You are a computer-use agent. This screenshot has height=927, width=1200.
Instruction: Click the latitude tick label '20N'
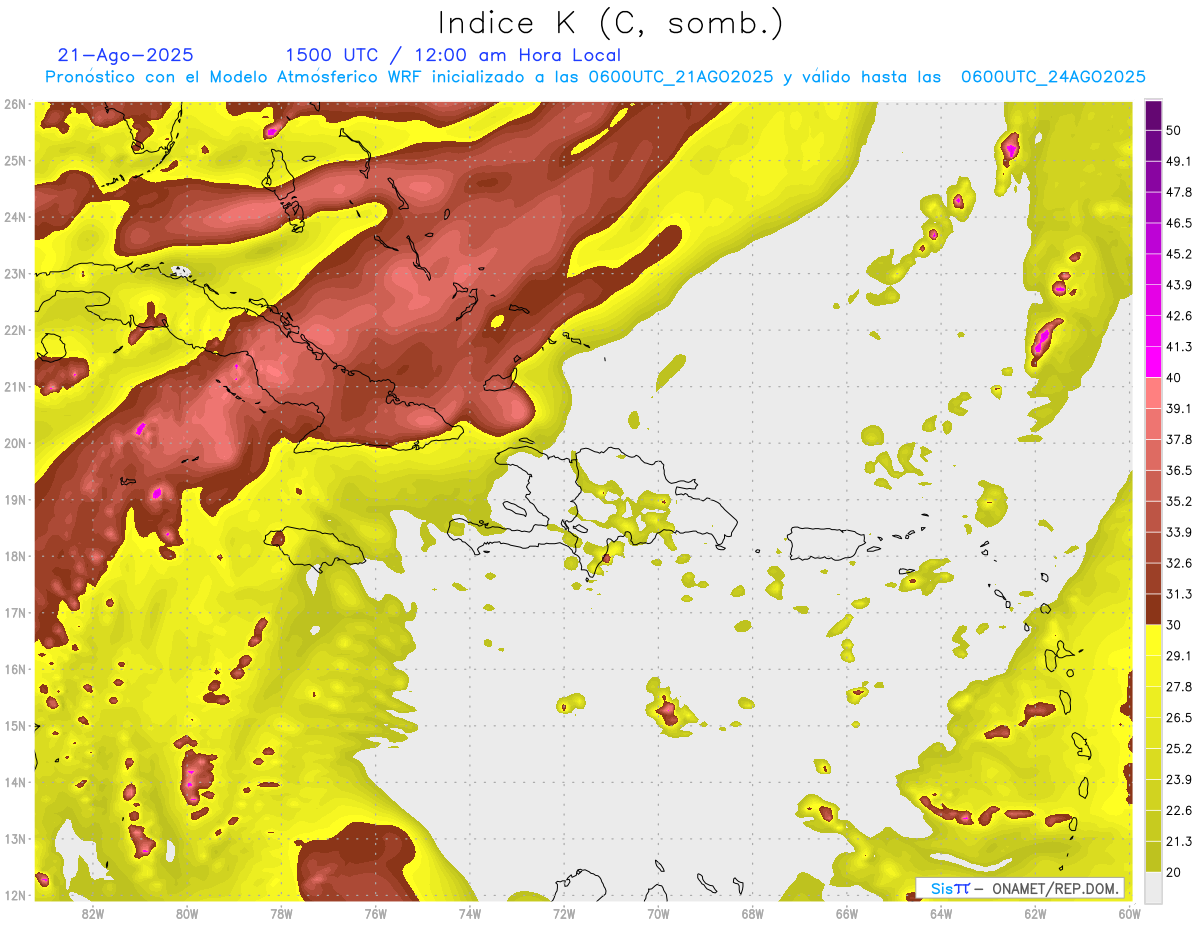pyautogui.click(x=15, y=443)
